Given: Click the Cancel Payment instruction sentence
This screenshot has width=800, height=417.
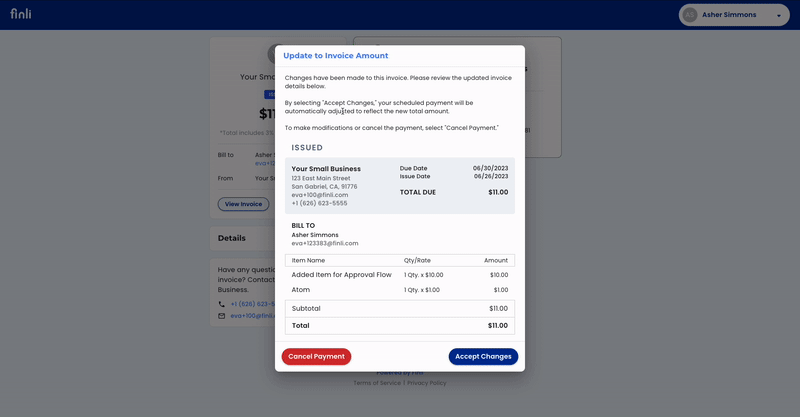Looking at the screenshot, I should [x=391, y=128].
